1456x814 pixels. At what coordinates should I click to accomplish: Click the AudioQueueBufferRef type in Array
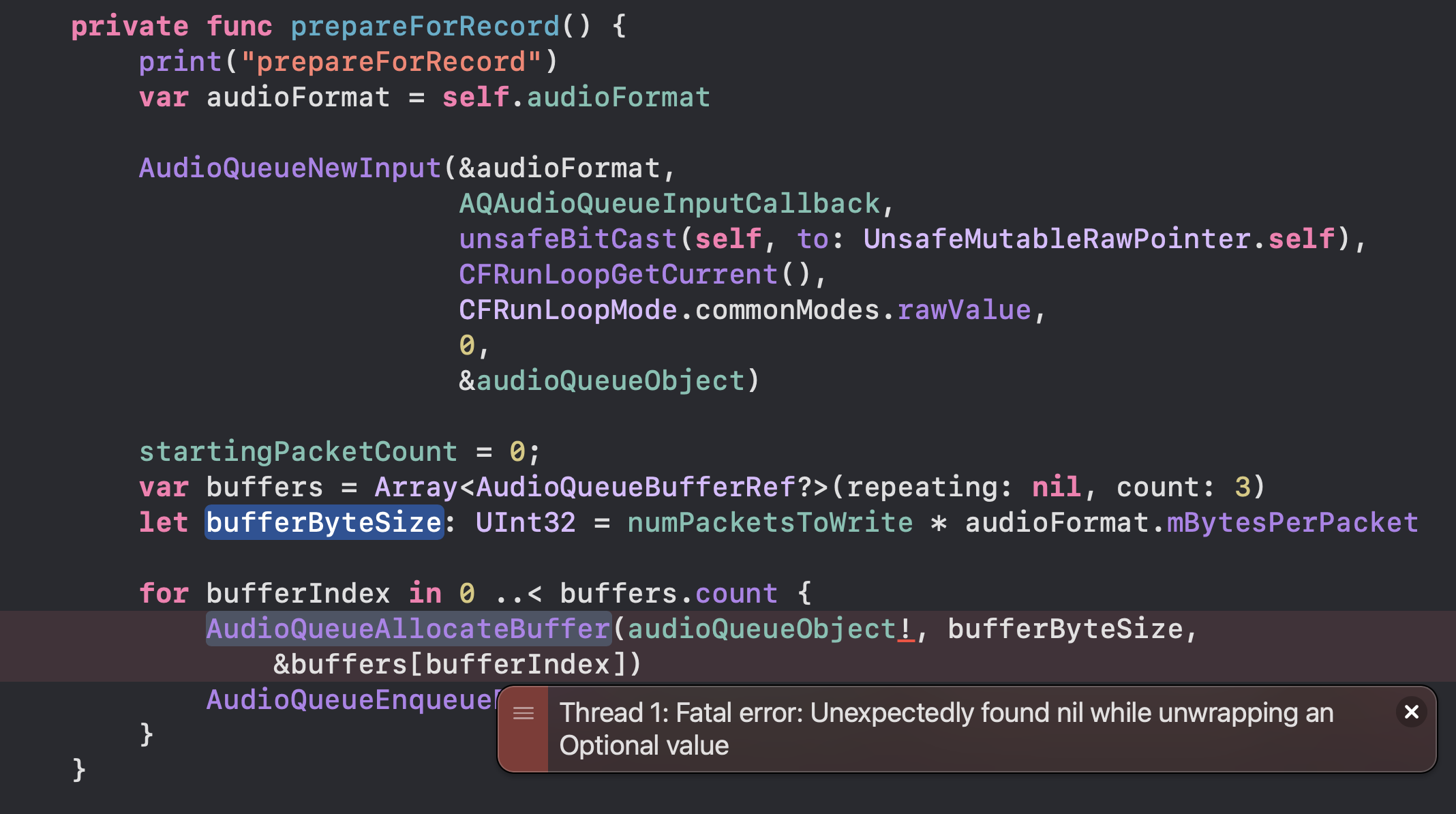pyautogui.click(x=635, y=487)
